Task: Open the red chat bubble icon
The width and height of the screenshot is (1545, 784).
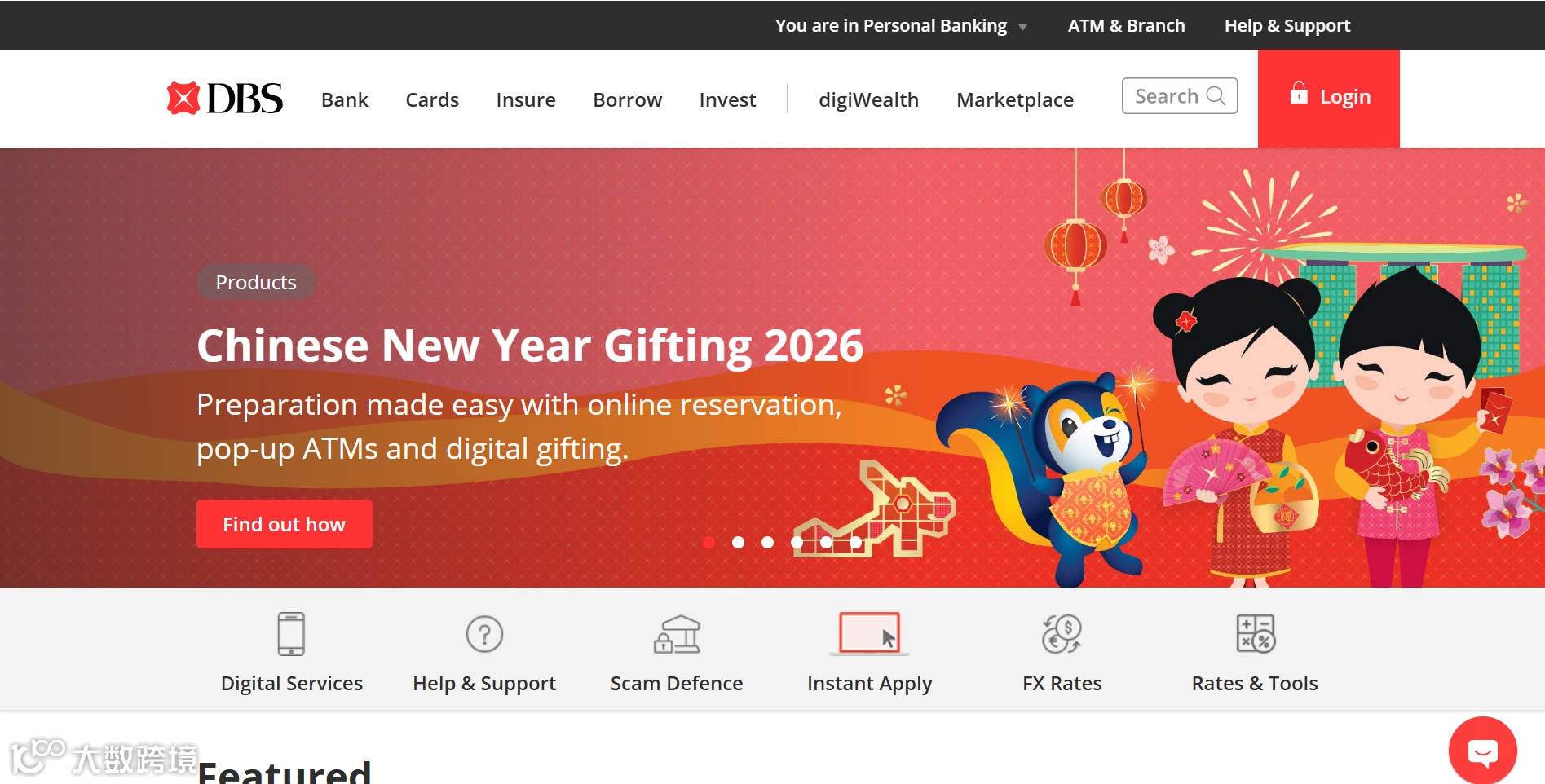Action: point(1482,751)
